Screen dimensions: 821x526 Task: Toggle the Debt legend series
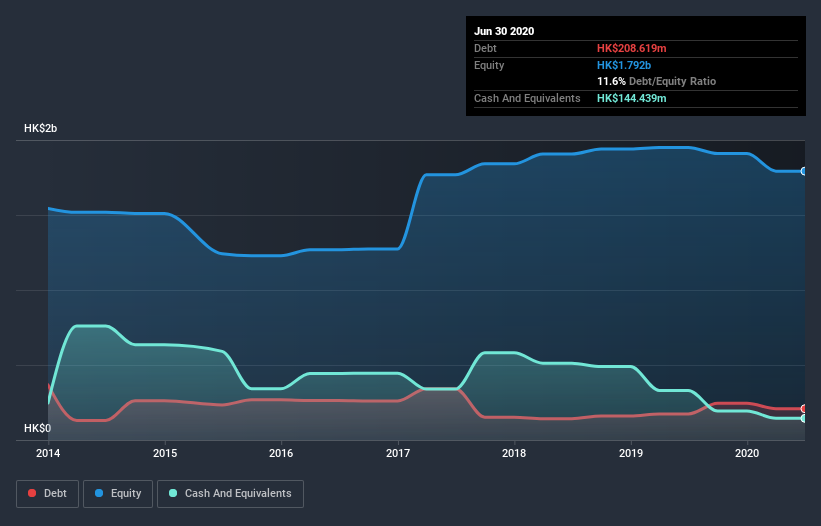tap(47, 494)
